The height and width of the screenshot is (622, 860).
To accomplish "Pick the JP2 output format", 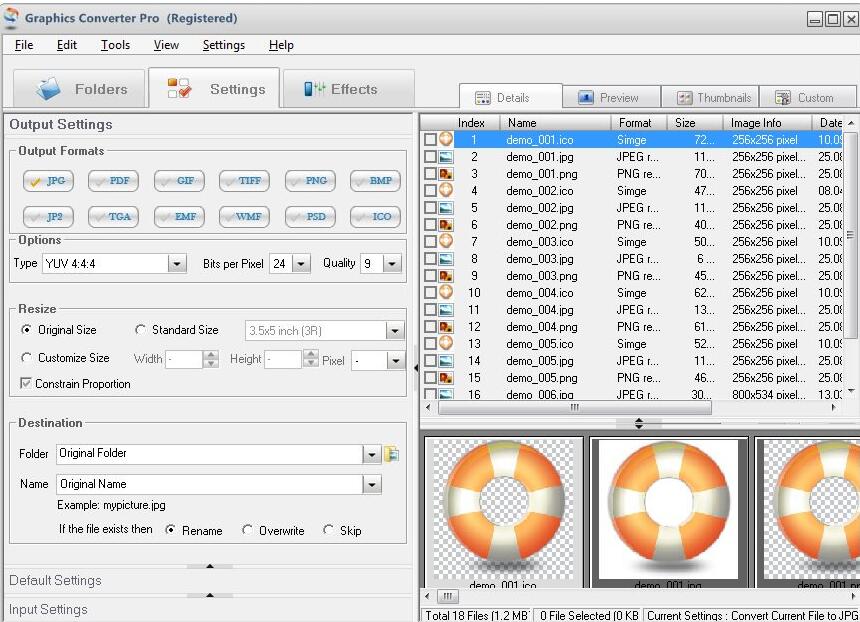I will pos(48,217).
